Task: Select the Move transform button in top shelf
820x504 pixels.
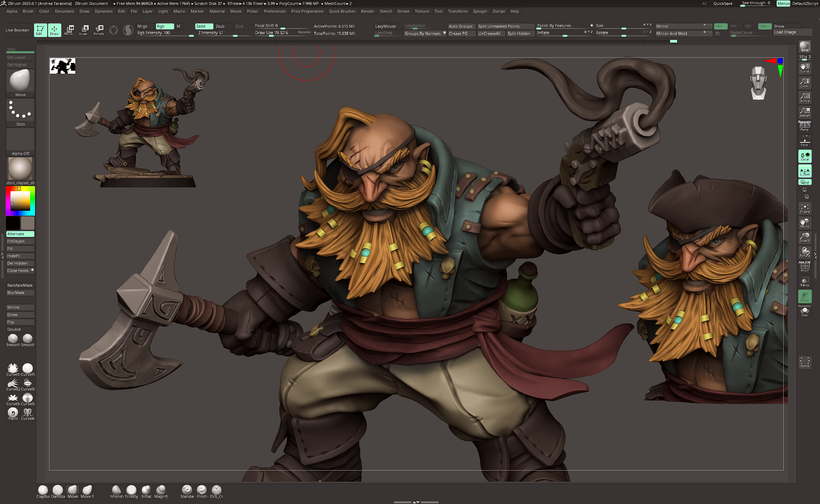Action: pyautogui.click(x=69, y=30)
